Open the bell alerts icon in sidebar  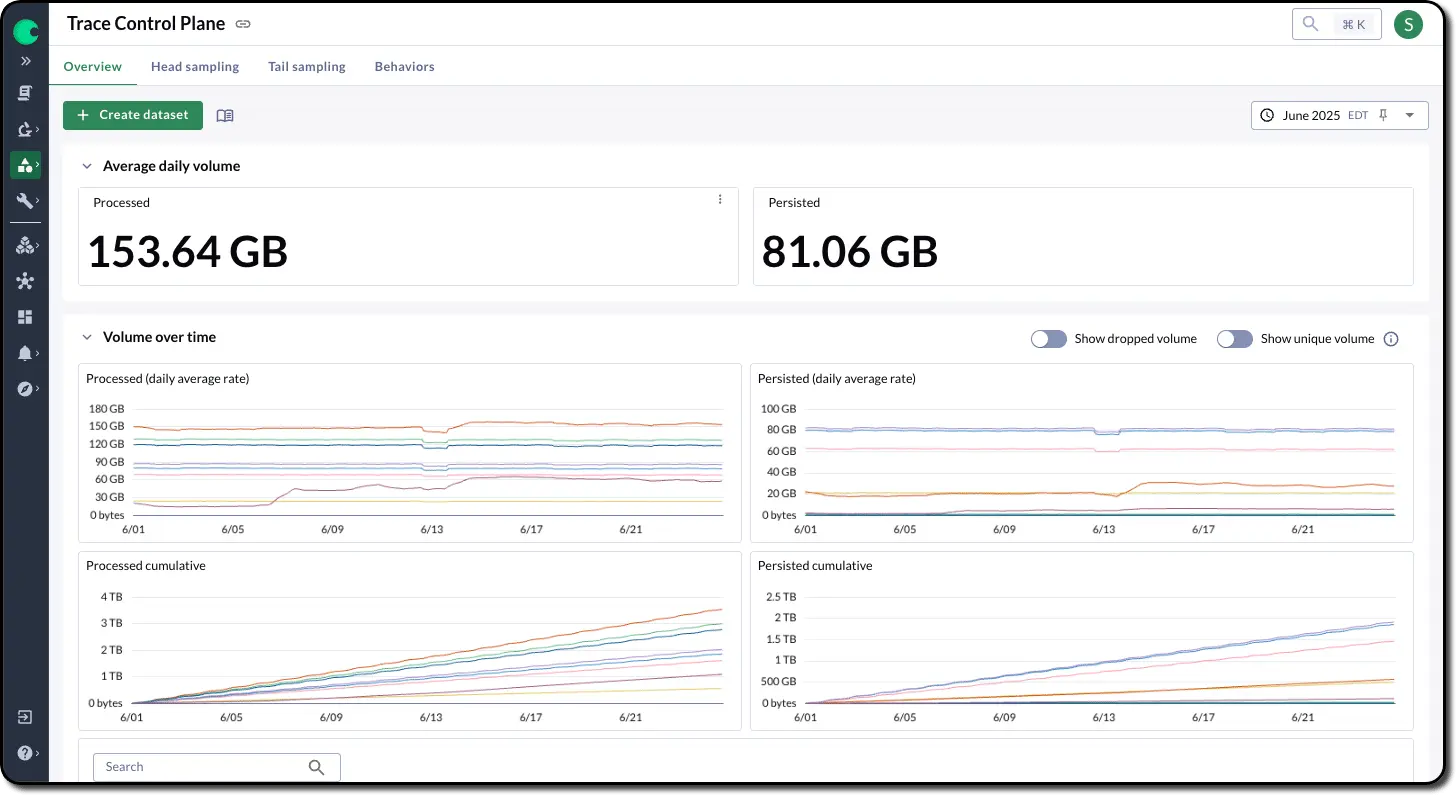[x=25, y=353]
